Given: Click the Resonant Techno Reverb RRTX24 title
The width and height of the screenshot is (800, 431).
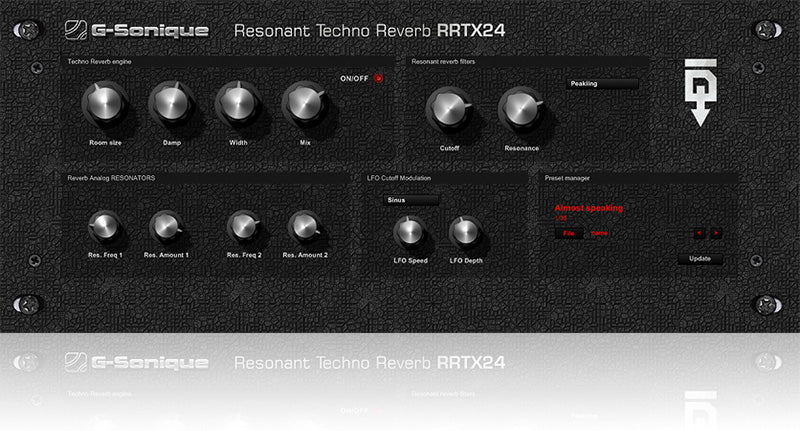Looking at the screenshot, I should [x=369, y=31].
